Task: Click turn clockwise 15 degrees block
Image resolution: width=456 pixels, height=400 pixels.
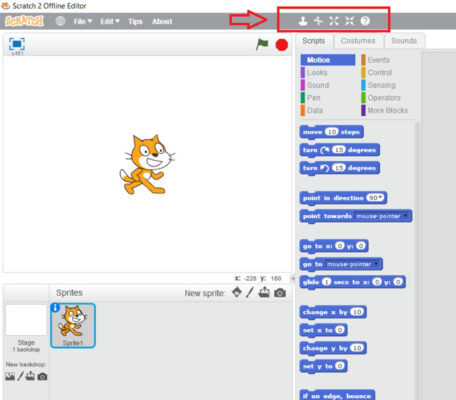Action: coord(339,150)
